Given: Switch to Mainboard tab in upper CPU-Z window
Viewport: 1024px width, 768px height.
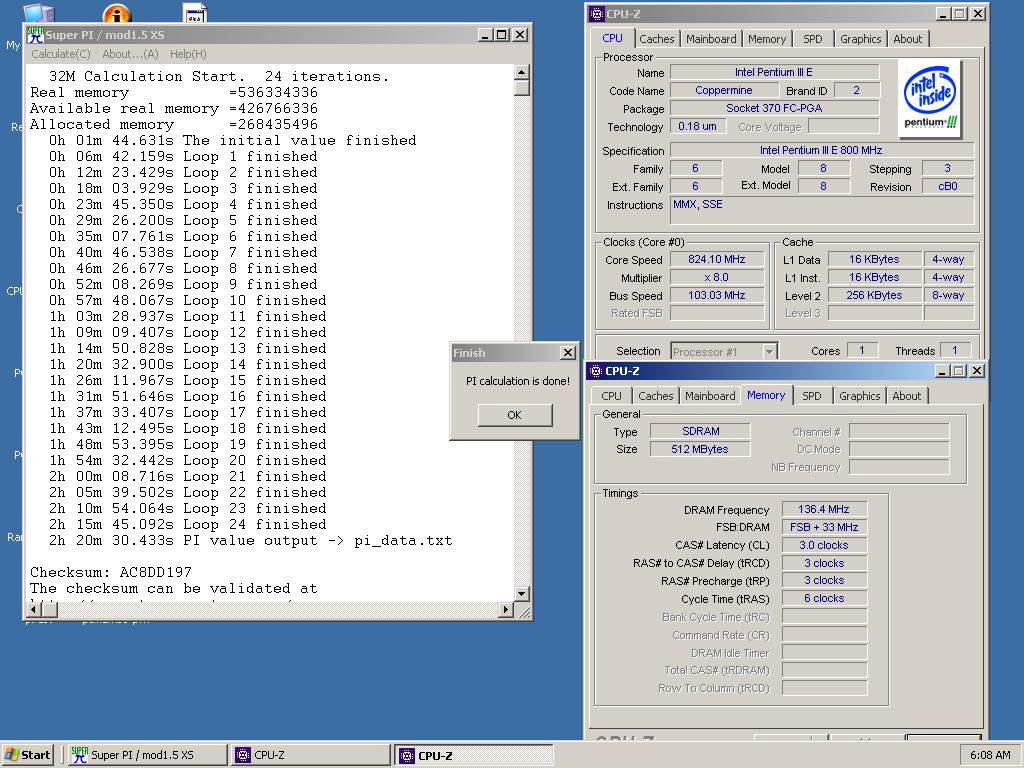Looking at the screenshot, I should [711, 39].
